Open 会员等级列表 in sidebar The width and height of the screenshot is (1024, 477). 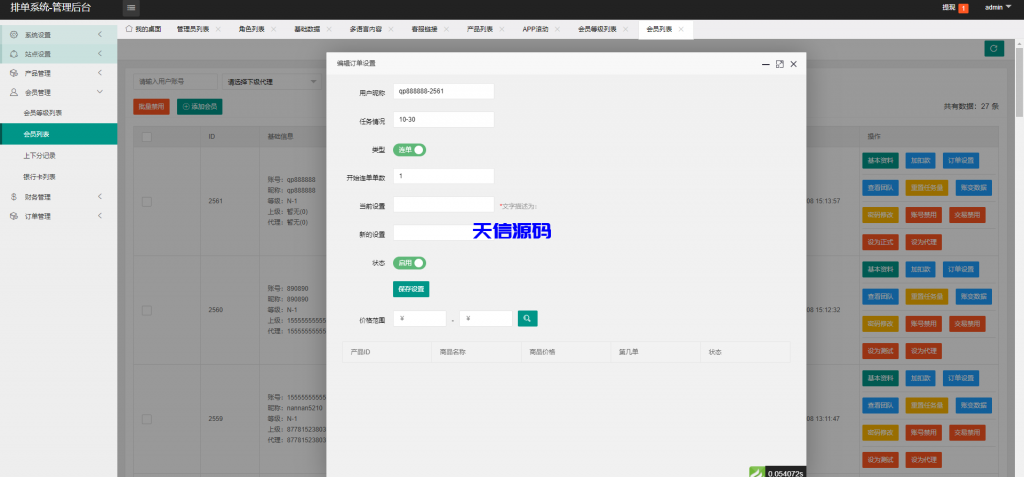(43, 113)
